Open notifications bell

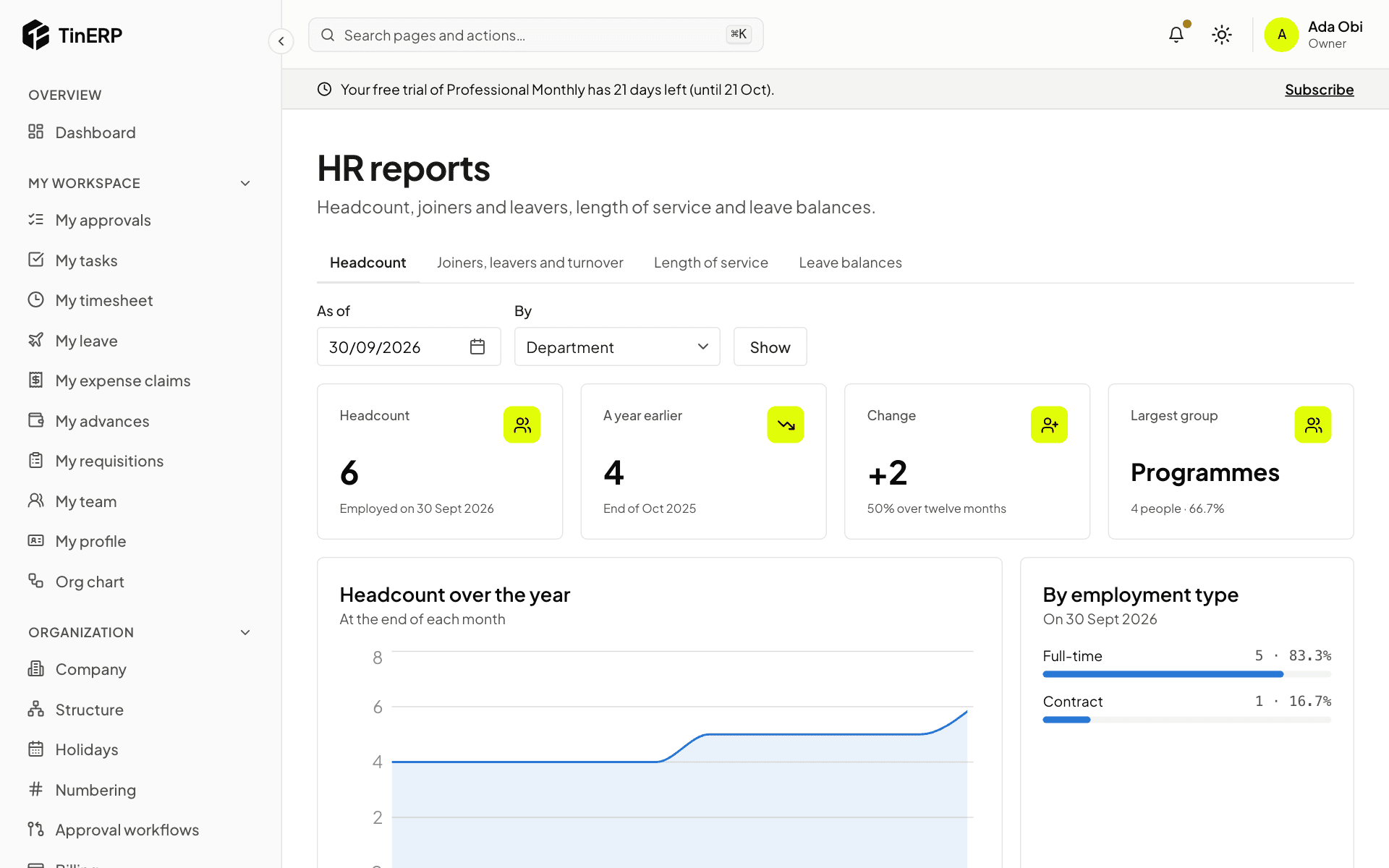(1176, 35)
